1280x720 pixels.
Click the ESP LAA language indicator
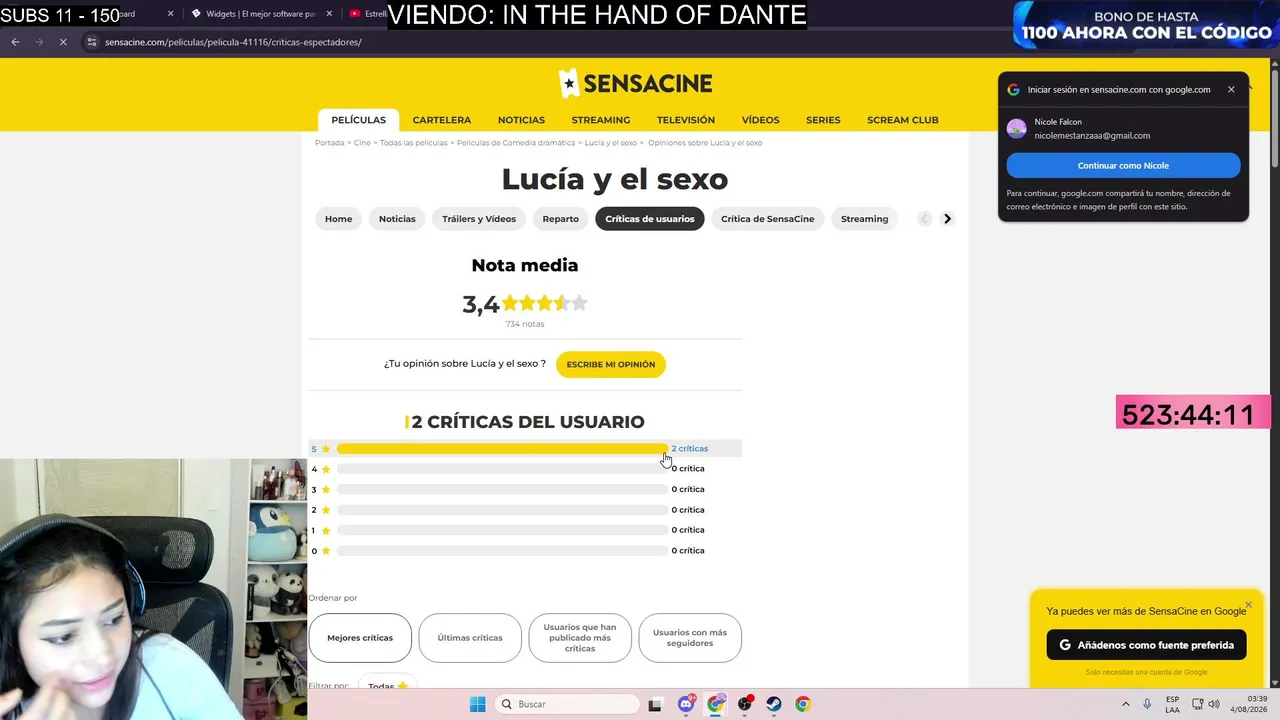[x=1173, y=704]
